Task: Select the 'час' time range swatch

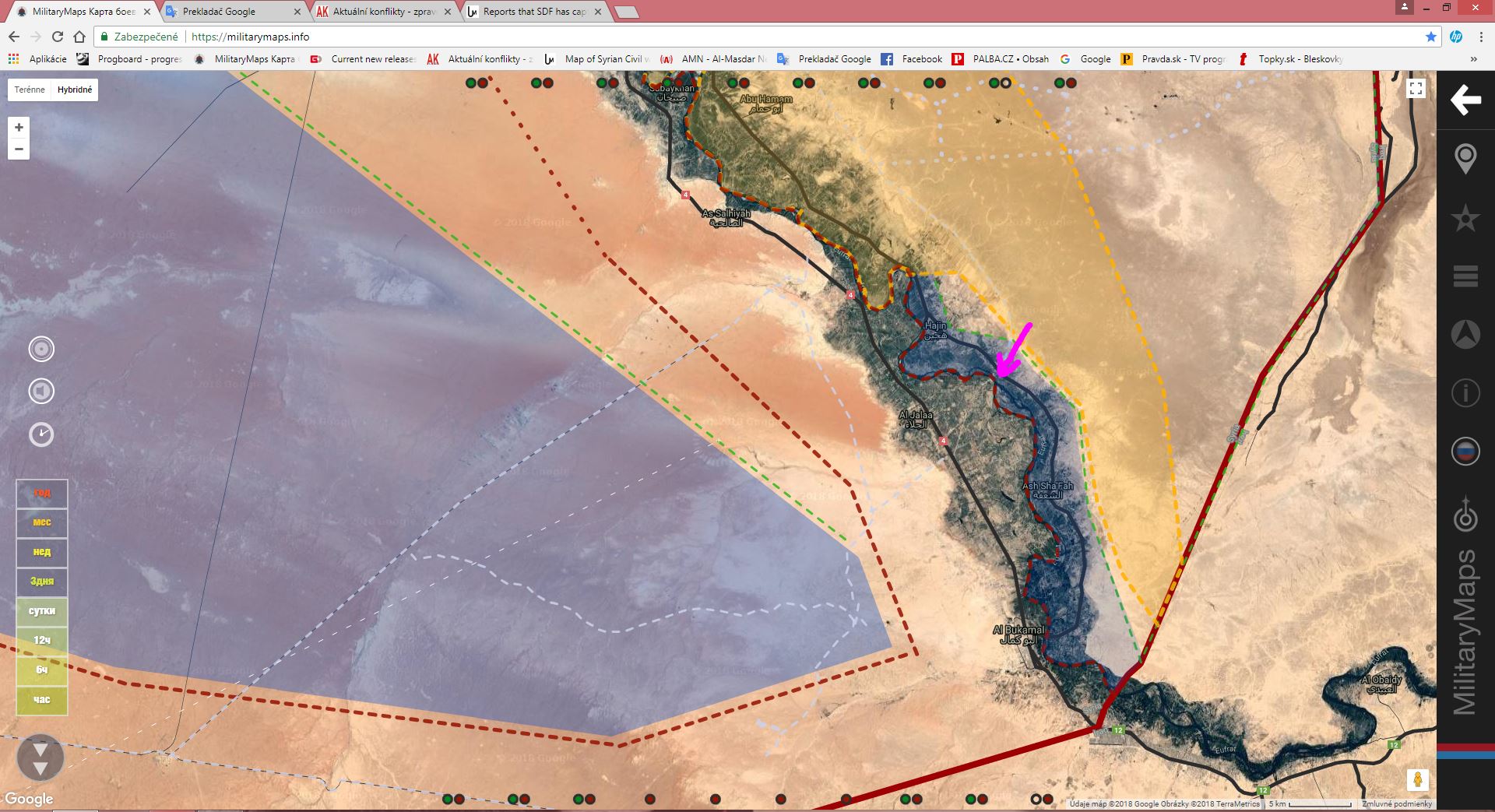Action: [42, 700]
